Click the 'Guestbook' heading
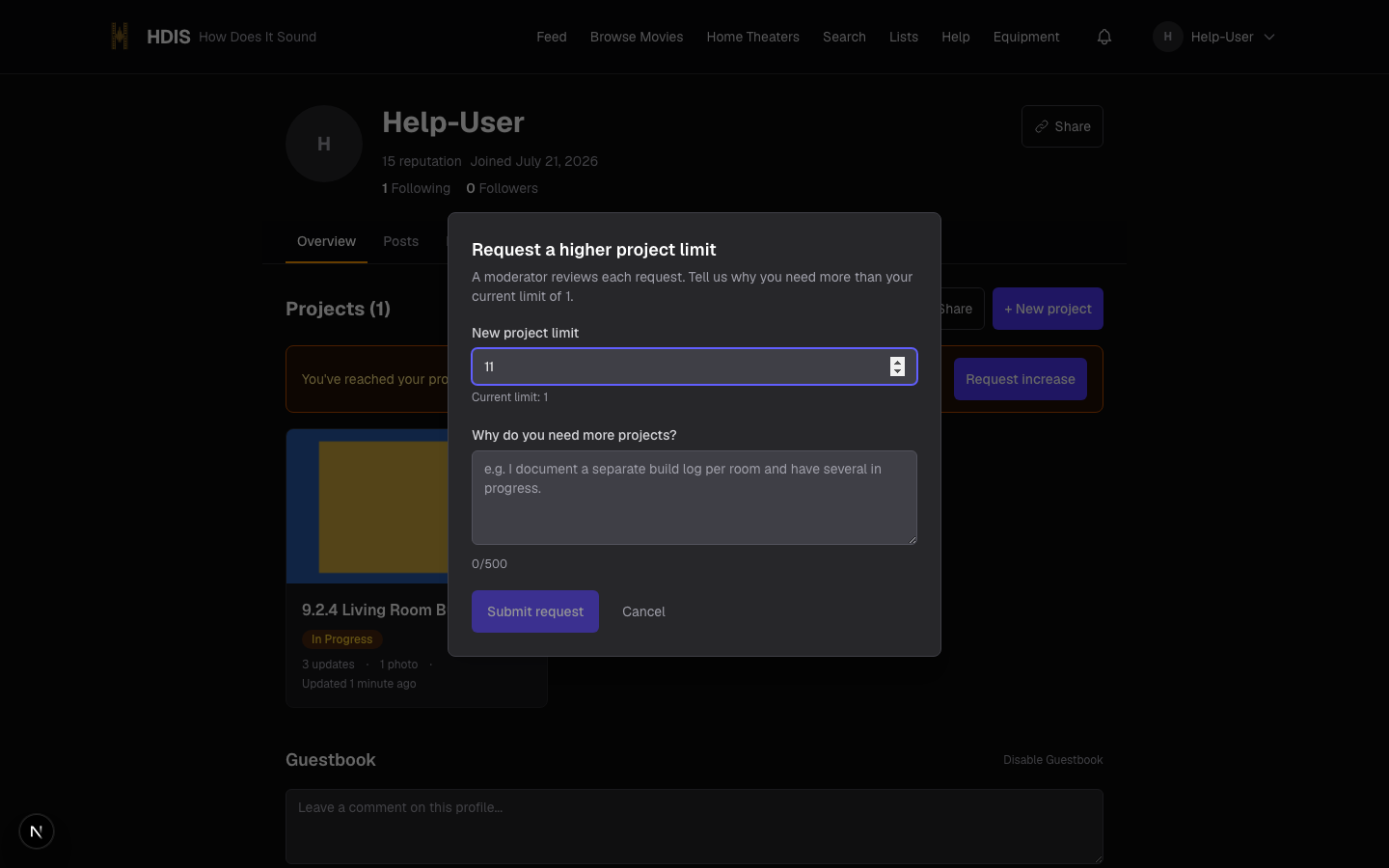The width and height of the screenshot is (1389, 868). (x=331, y=760)
